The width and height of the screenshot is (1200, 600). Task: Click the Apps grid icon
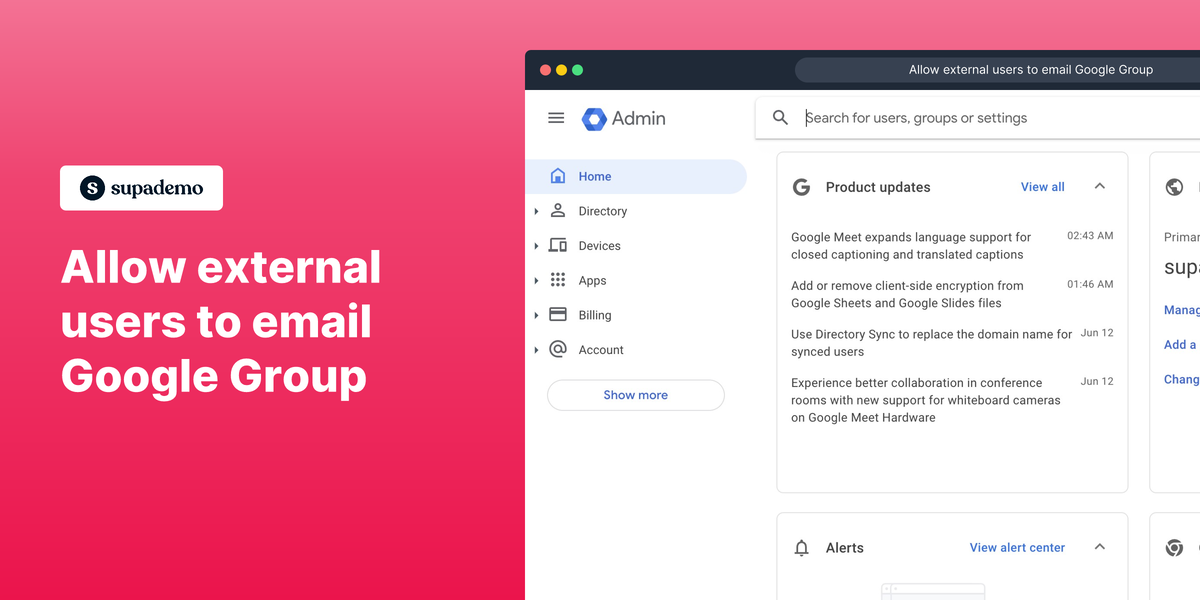(558, 280)
